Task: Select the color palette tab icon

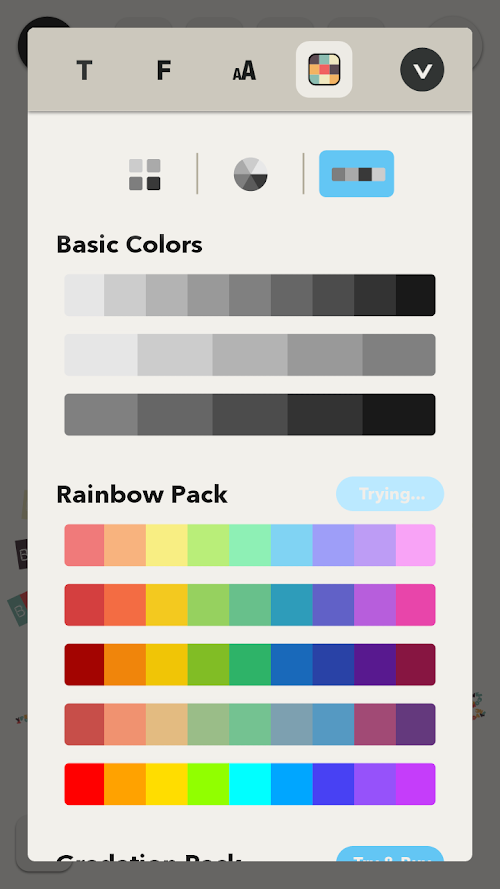Action: (324, 70)
